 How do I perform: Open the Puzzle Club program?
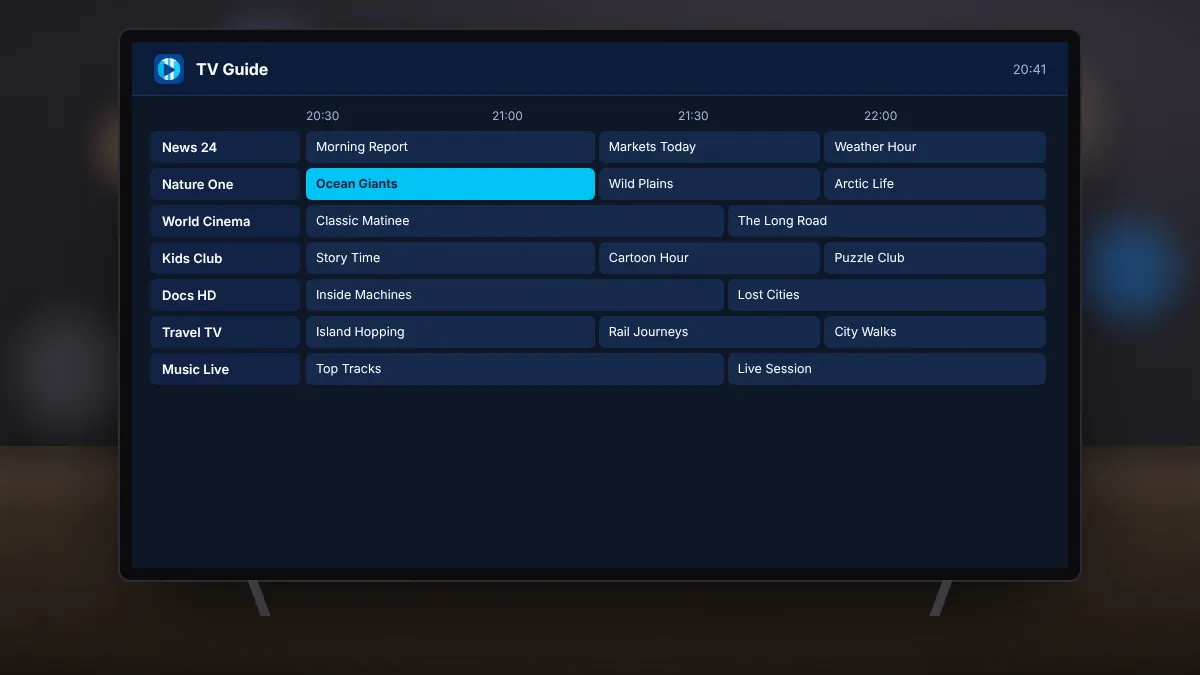point(935,258)
